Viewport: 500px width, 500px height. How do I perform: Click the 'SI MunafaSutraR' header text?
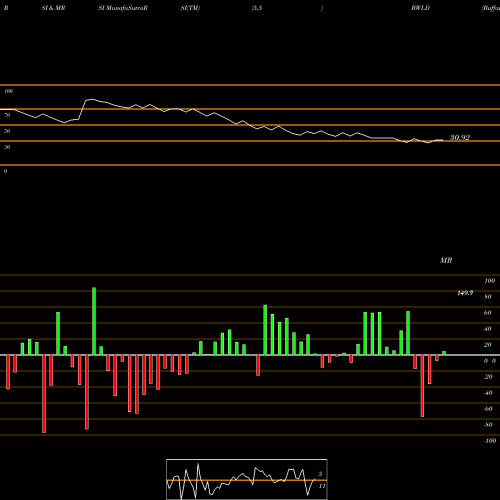tap(123, 8)
